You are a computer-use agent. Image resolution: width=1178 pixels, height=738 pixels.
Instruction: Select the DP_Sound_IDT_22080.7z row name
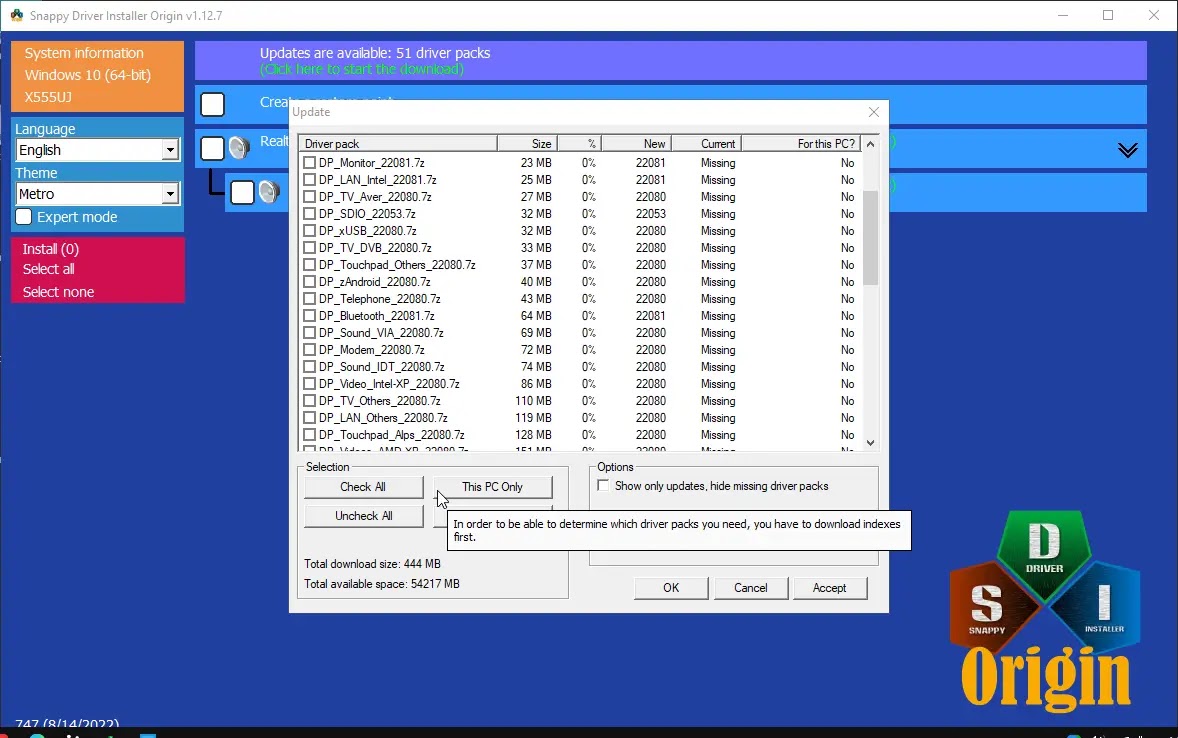click(382, 367)
